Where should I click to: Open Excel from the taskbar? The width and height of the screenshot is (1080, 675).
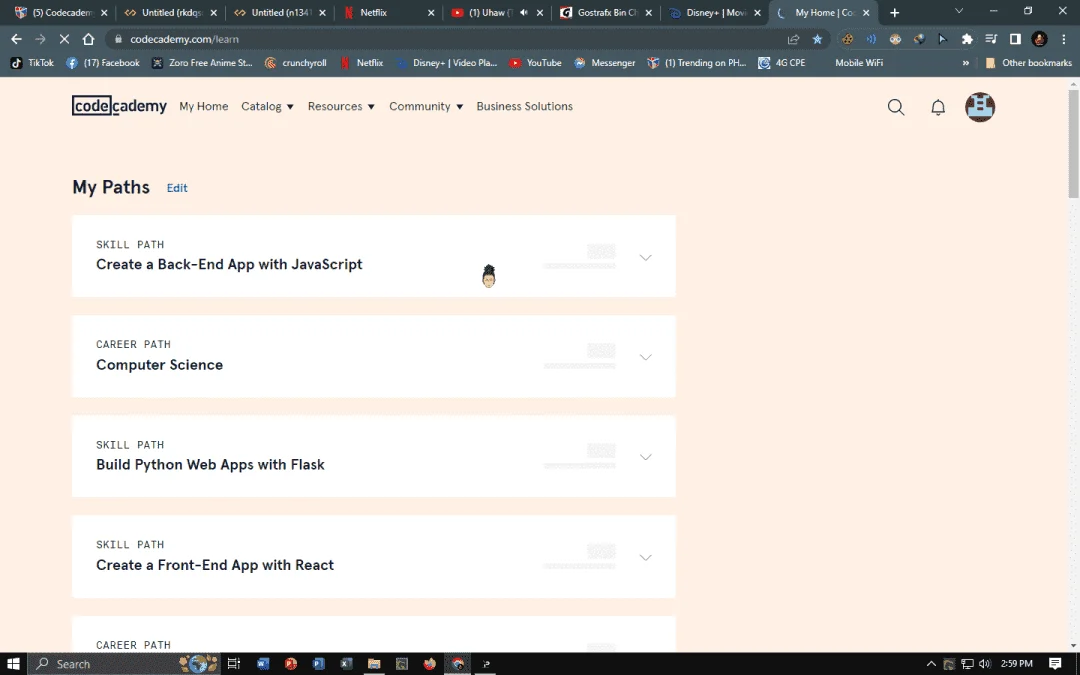point(346,664)
